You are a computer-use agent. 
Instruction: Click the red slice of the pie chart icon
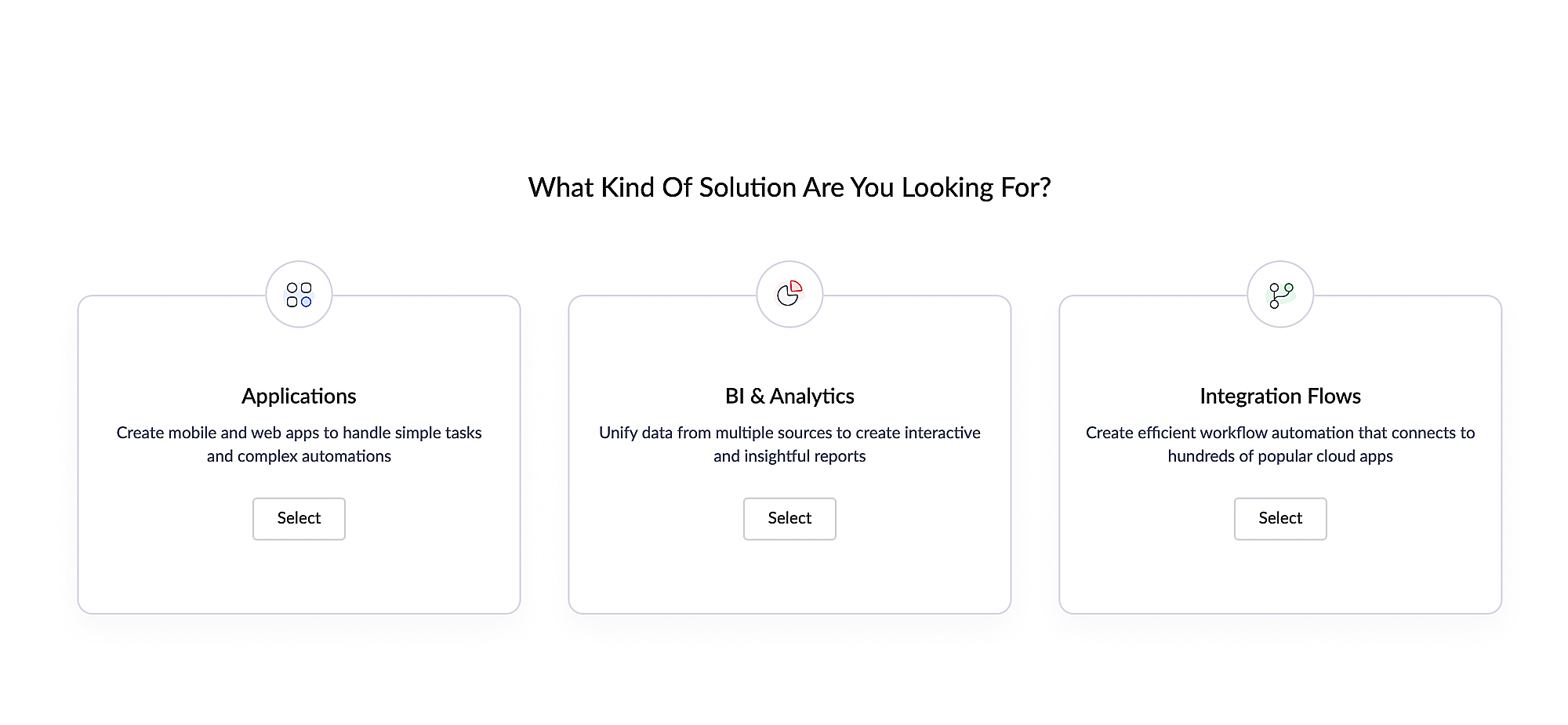[x=796, y=287]
